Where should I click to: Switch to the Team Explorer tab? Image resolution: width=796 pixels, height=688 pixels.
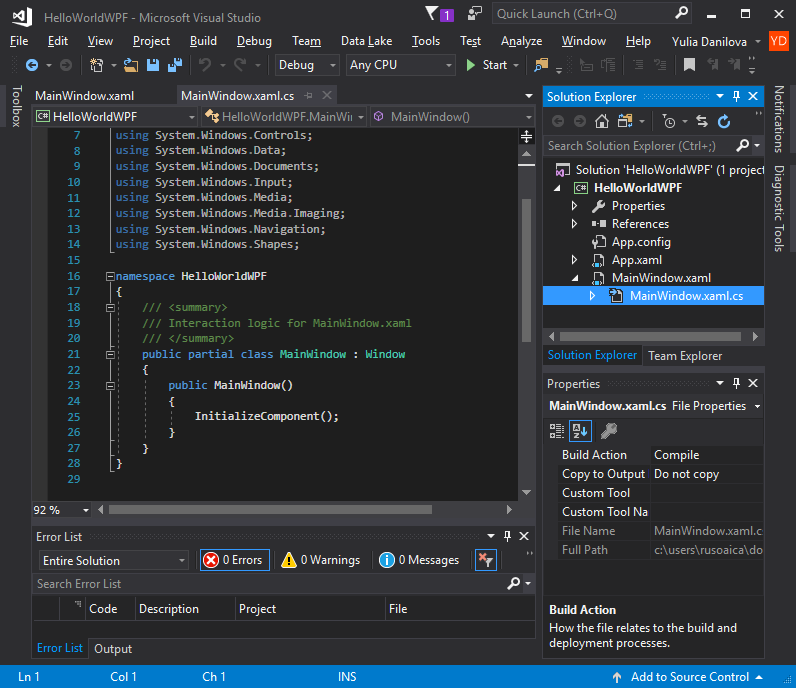point(685,356)
